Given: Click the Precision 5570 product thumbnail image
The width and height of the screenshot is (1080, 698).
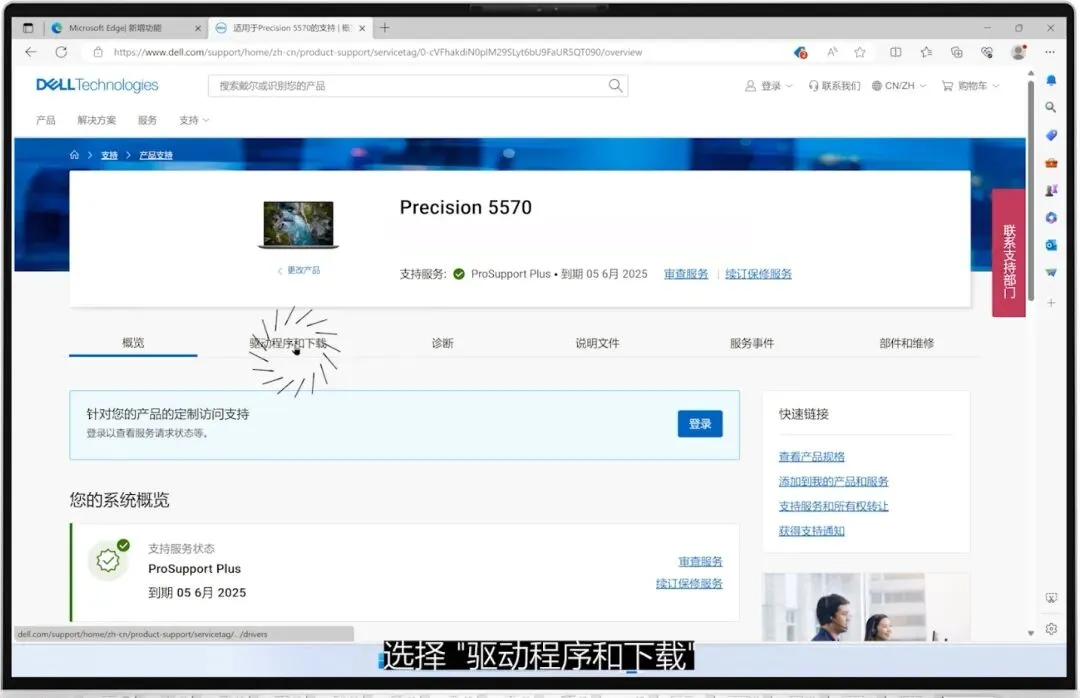Looking at the screenshot, I should 298,223.
